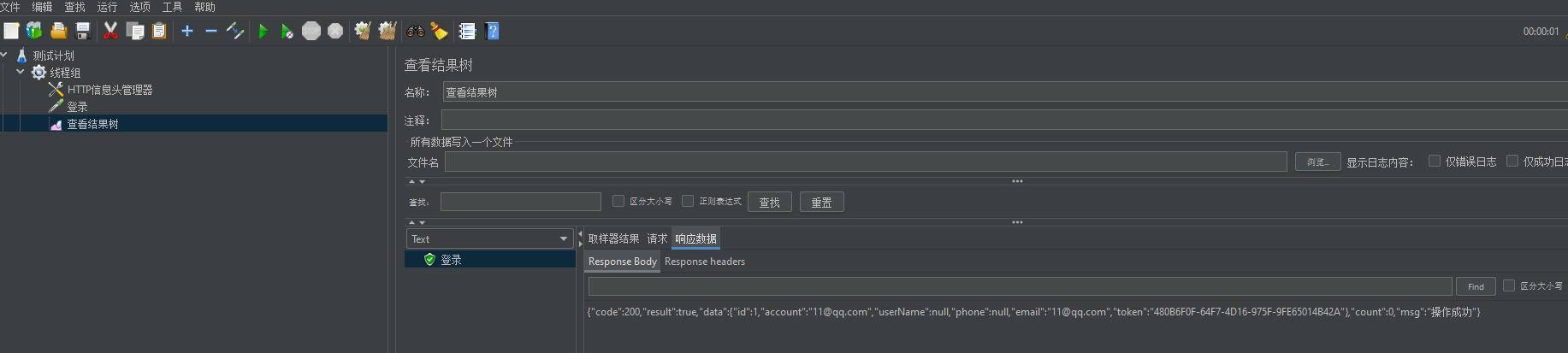Image resolution: width=1568 pixels, height=353 pixels.
Task: Click the left arrow beside the 取样器结果 tab
Action: 580,234
